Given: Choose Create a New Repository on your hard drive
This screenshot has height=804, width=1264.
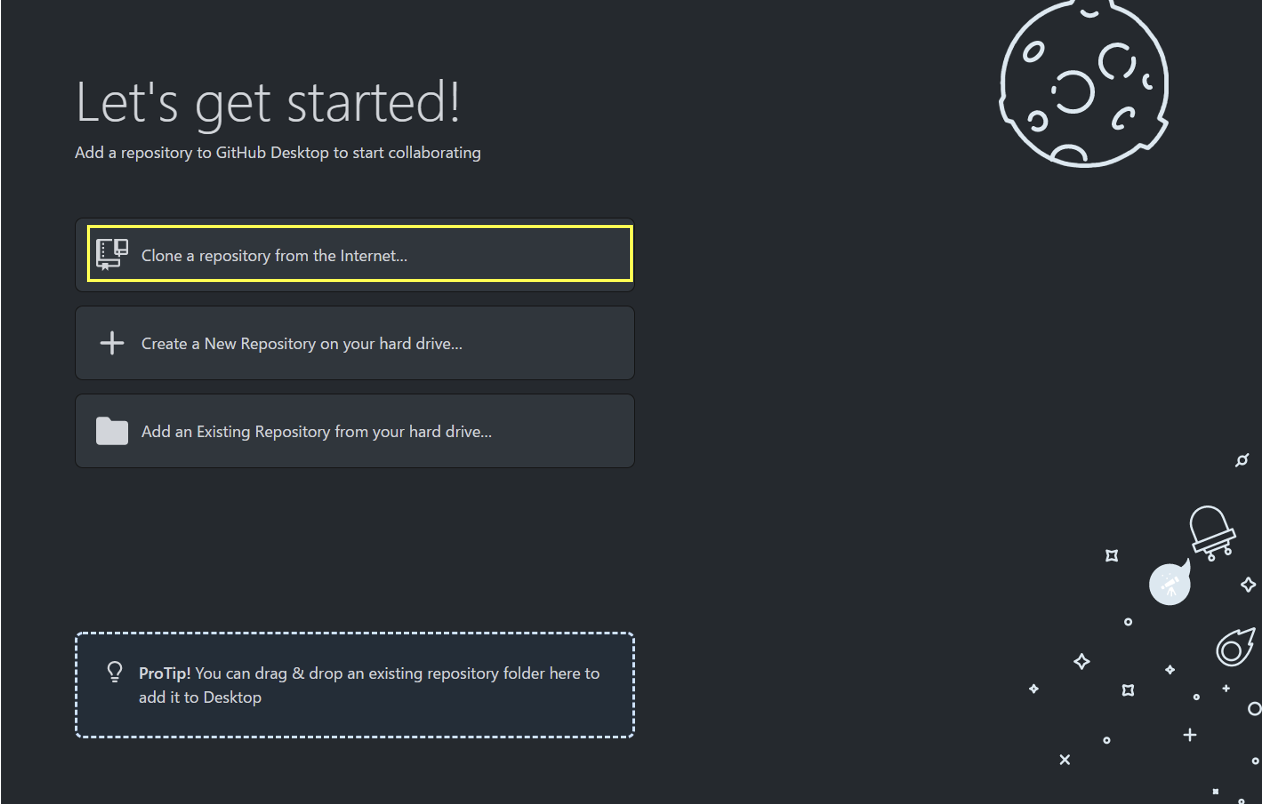Looking at the screenshot, I should coord(355,343).
